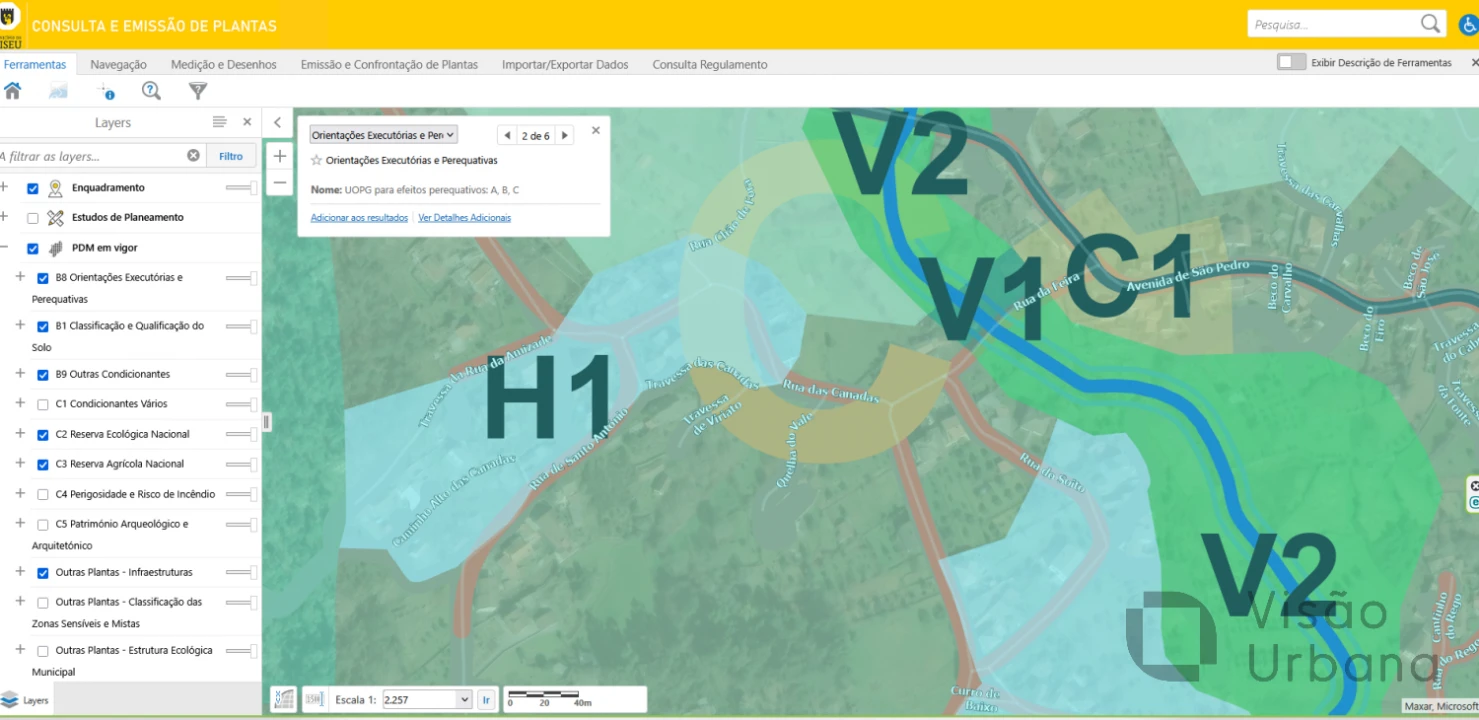Zoom out on the map
Screen dimensions: 1479x720
click(x=280, y=182)
